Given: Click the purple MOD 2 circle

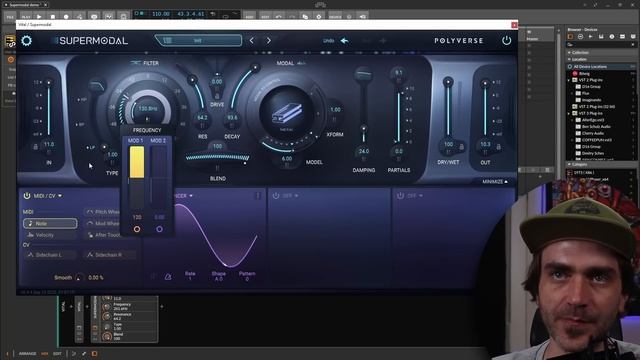Looking at the screenshot, I should 159,229.
